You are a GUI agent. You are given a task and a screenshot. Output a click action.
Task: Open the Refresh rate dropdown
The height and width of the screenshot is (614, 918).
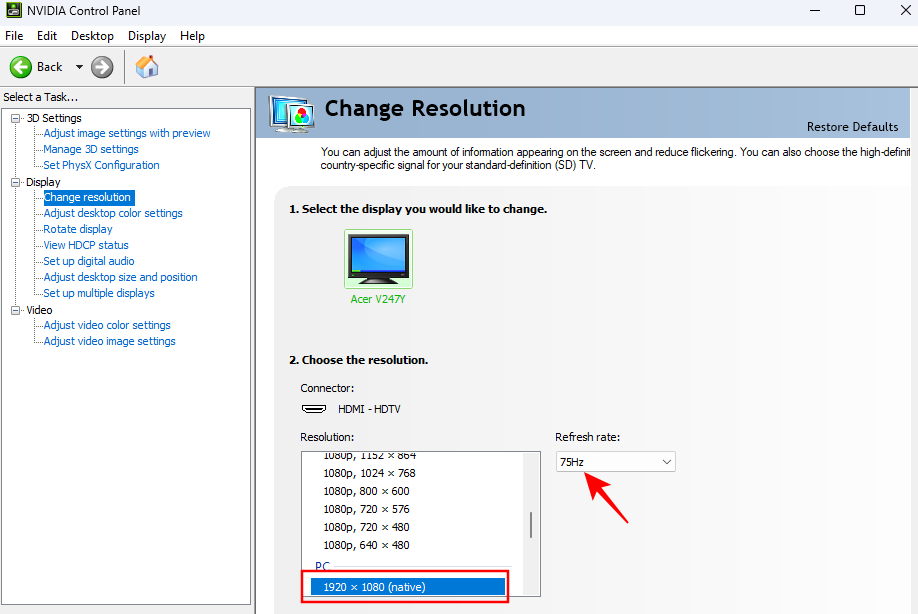click(616, 461)
